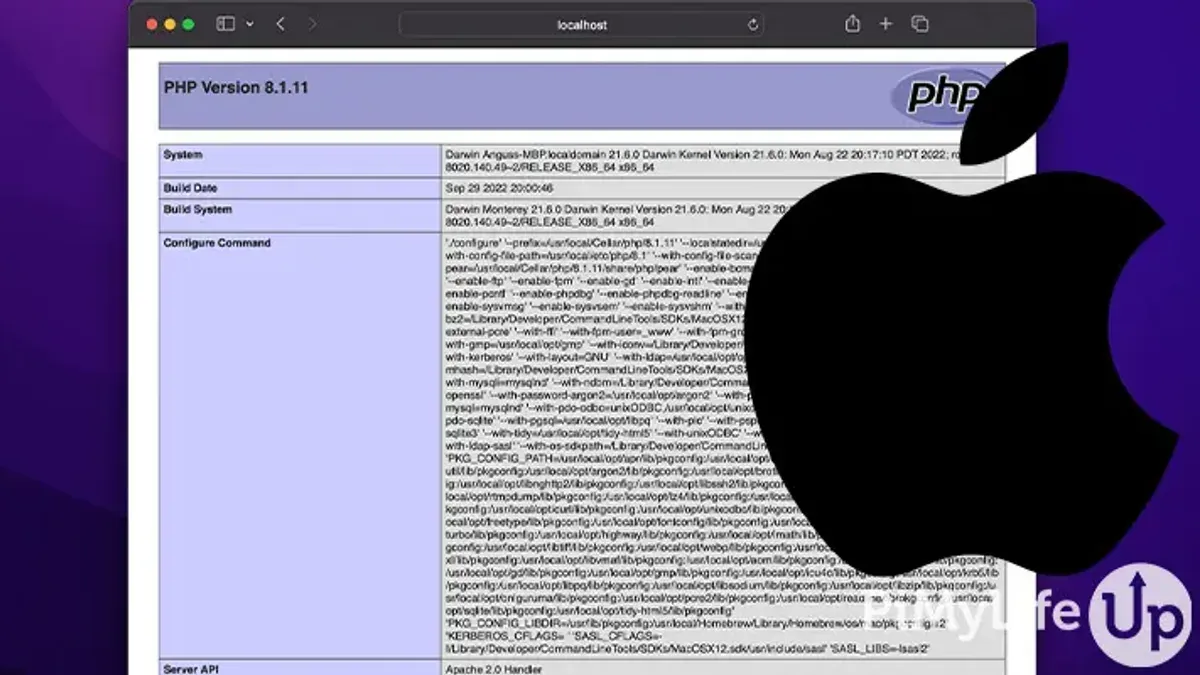Select the 'Sep 29 2022 20:00:46' value

point(497,188)
